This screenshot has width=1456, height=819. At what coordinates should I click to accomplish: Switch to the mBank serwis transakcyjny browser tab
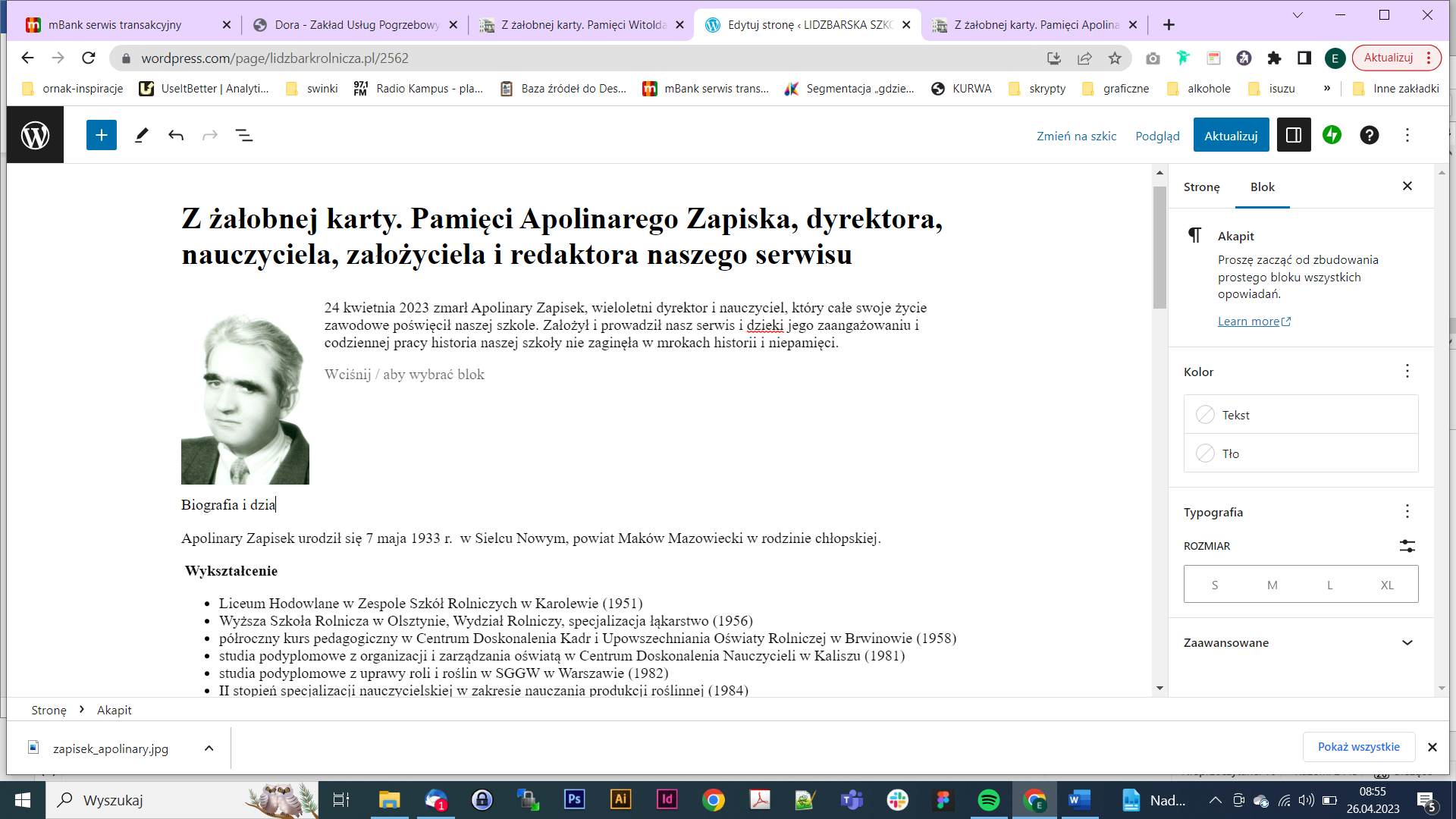[115, 24]
